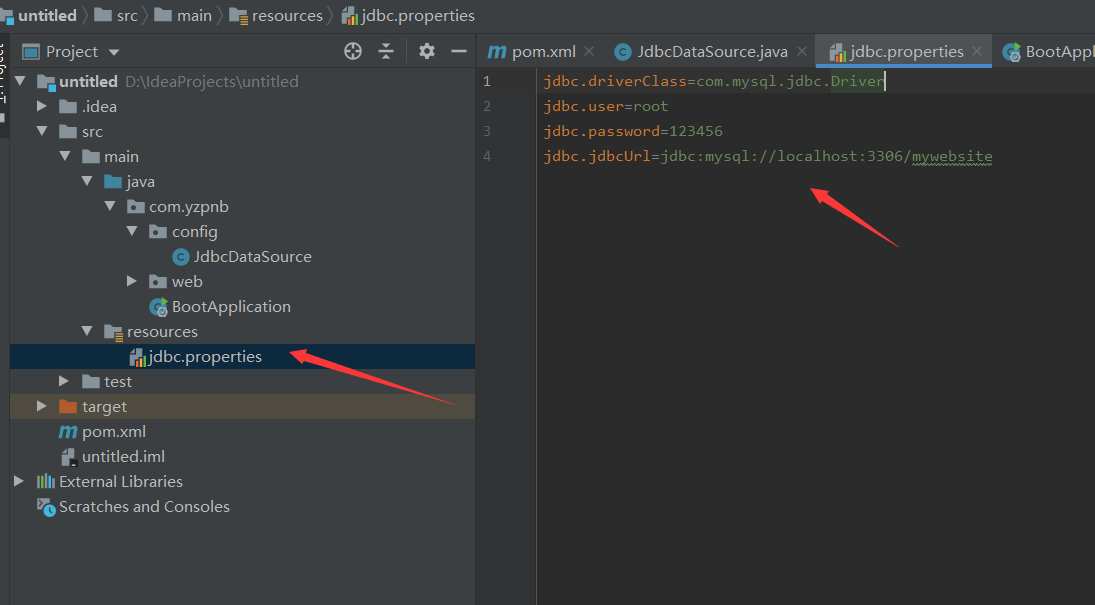The image size is (1095, 605).
Task: Place cursor on jdbc.password=123456 line
Action: (x=633, y=131)
